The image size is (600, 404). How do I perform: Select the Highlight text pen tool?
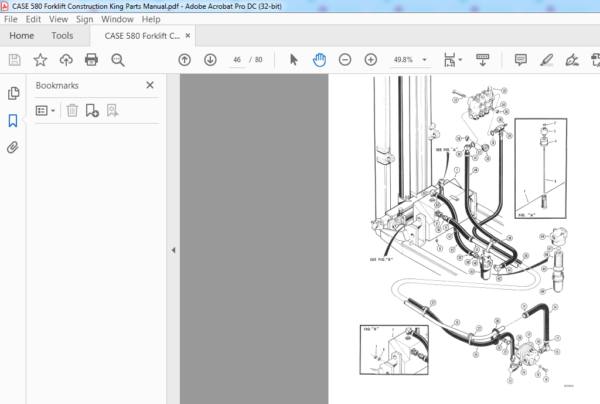tap(546, 60)
